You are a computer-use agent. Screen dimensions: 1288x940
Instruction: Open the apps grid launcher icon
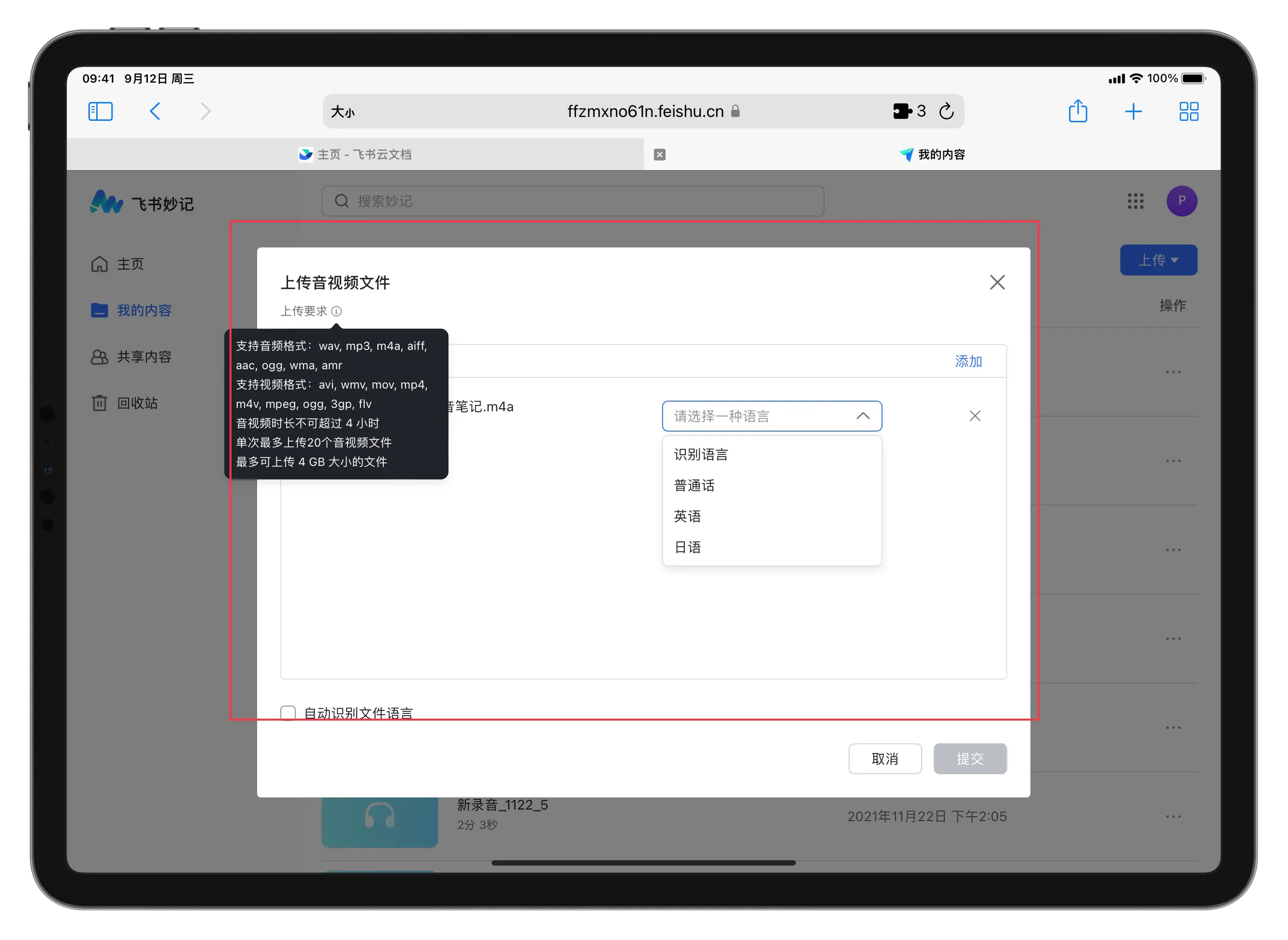(x=1136, y=201)
